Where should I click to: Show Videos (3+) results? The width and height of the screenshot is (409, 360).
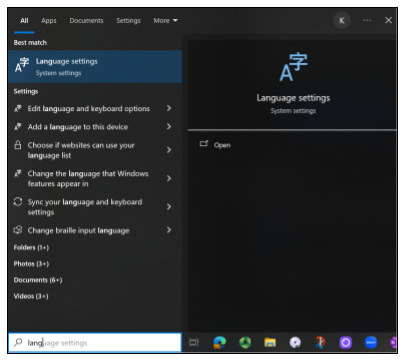pyautogui.click(x=31, y=296)
